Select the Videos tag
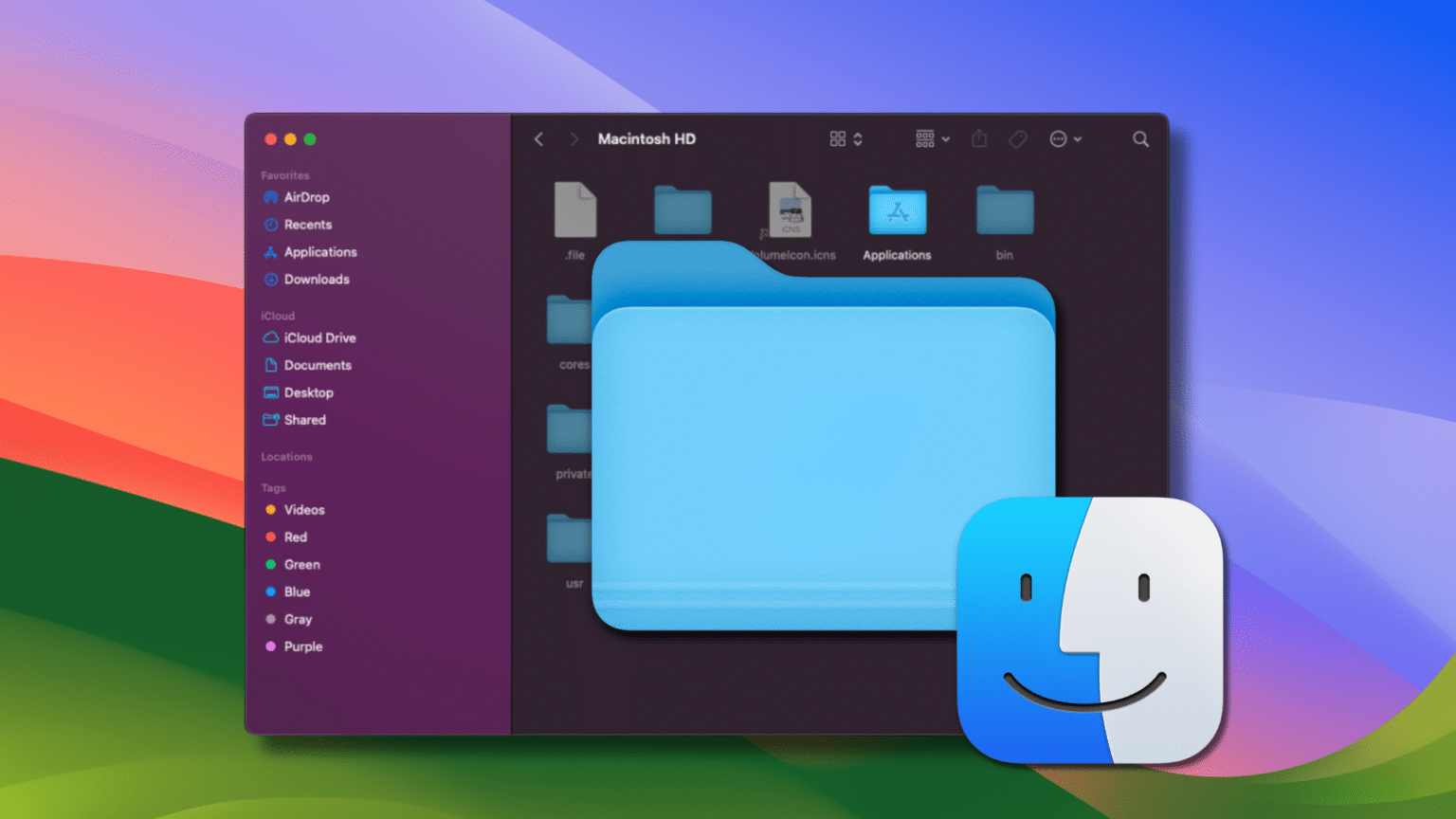1456x819 pixels. tap(303, 510)
